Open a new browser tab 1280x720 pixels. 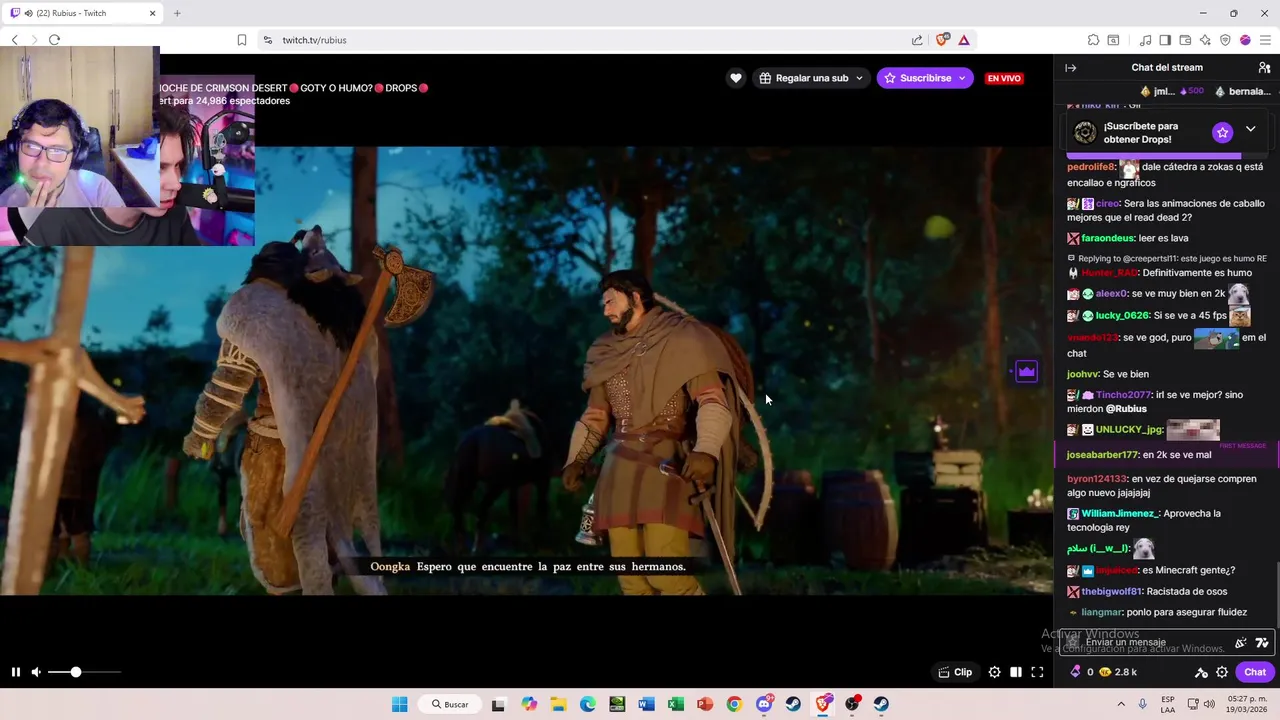point(177,13)
